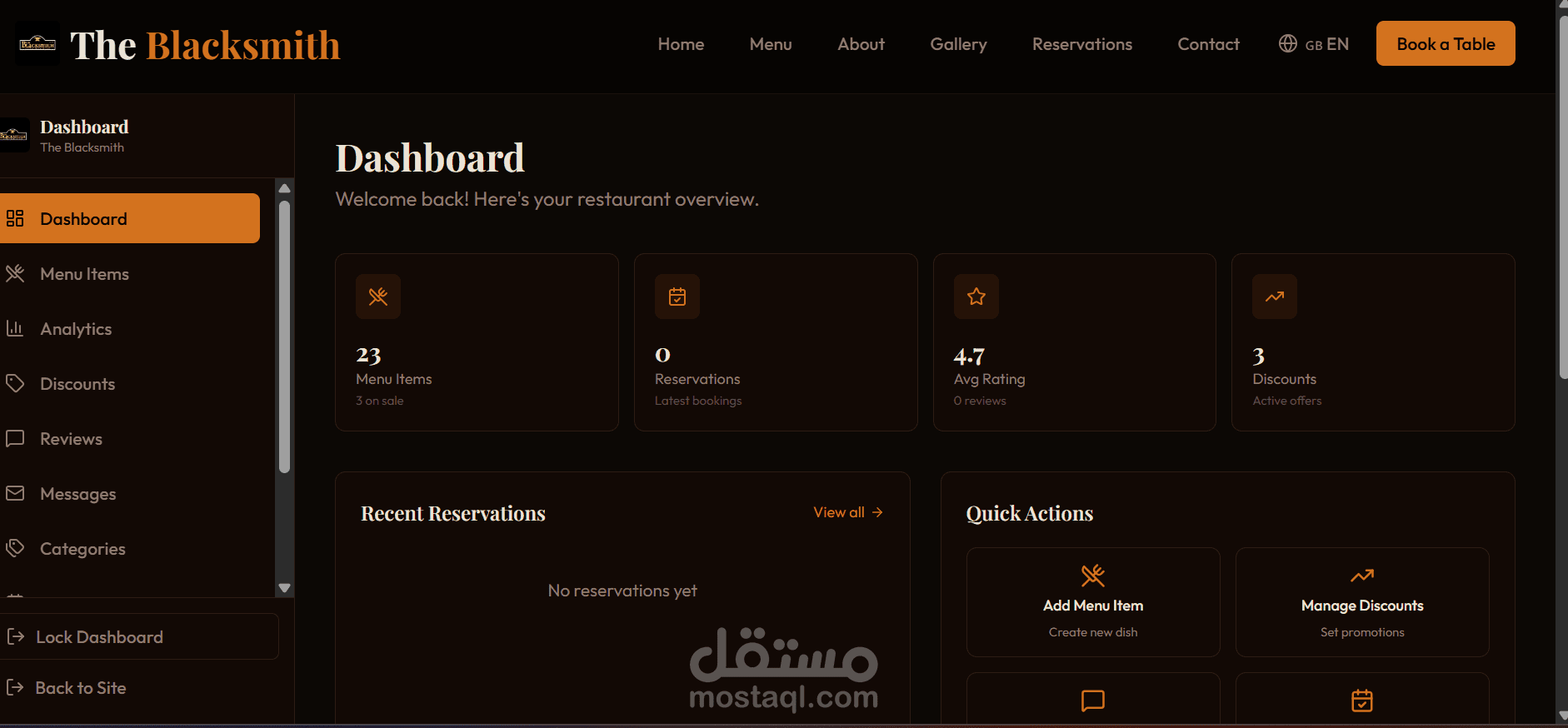Click the Categories tag icon

point(15,548)
